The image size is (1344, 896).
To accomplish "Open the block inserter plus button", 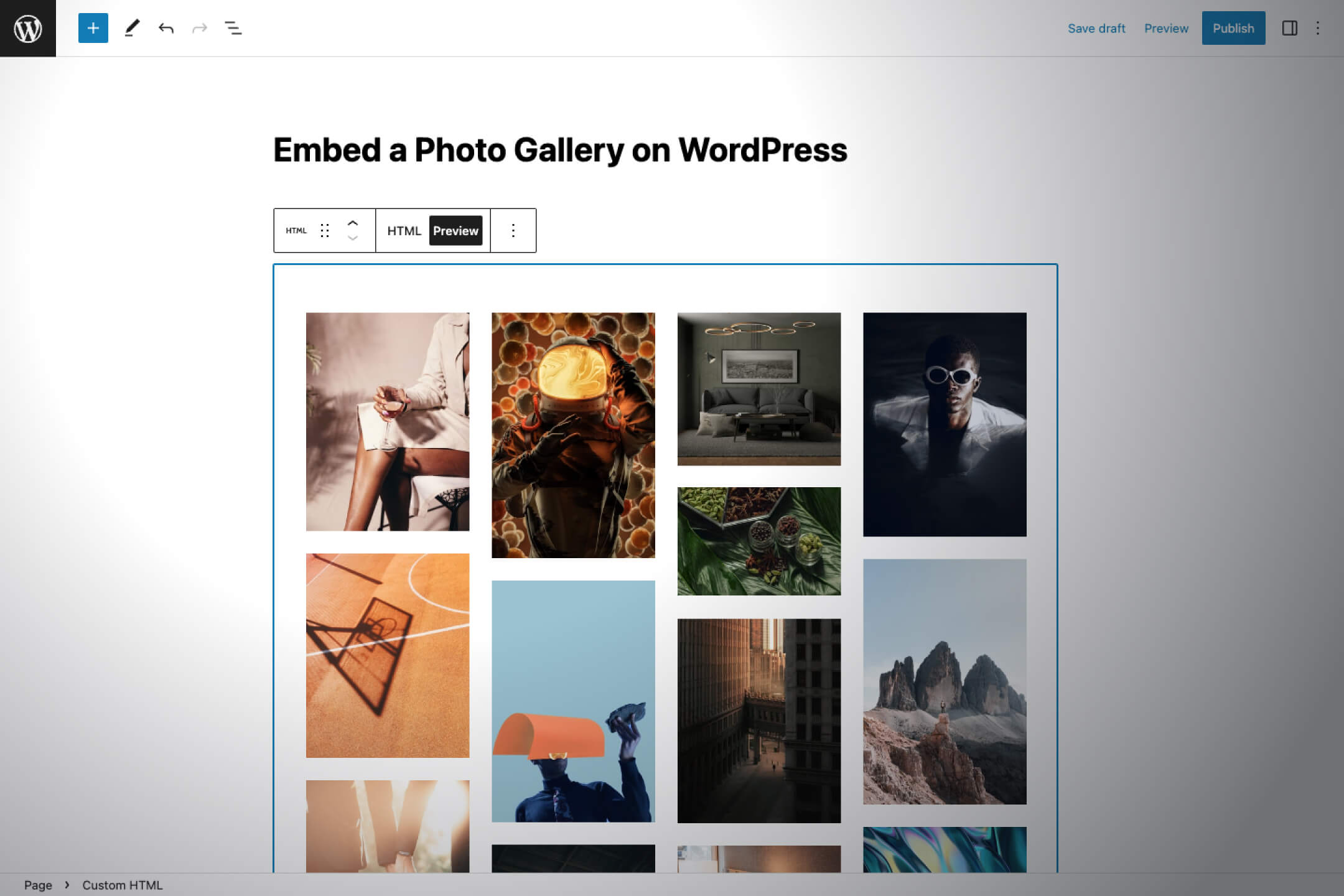I will click(x=93, y=28).
